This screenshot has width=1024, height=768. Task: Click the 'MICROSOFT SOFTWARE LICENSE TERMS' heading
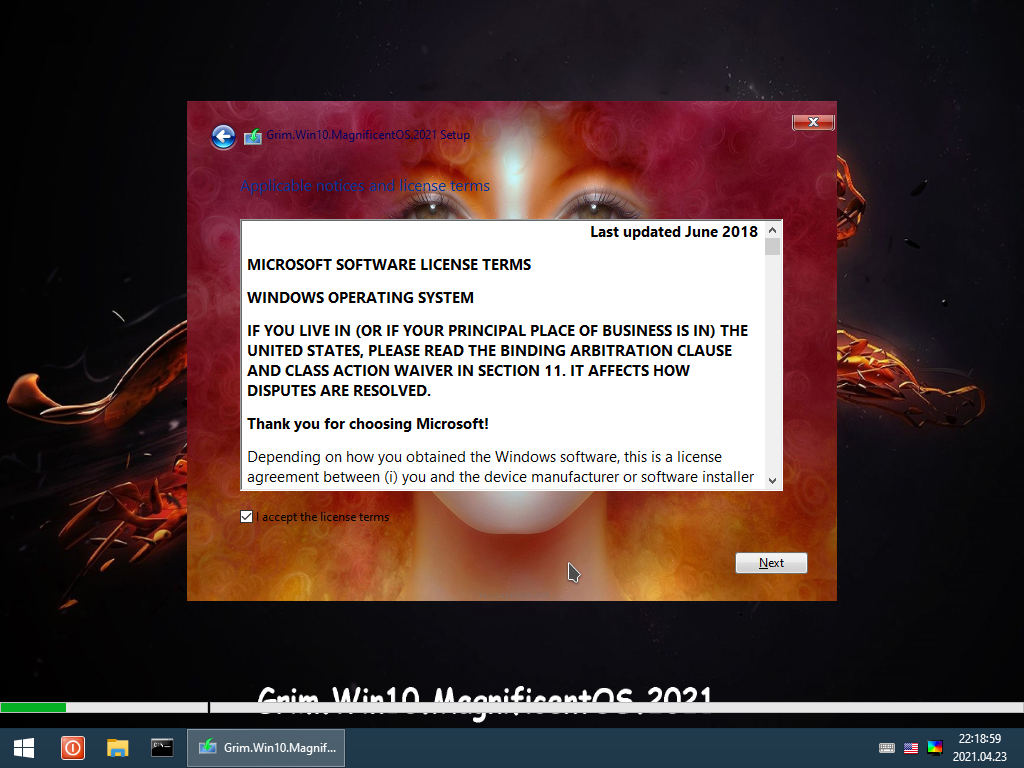389,264
